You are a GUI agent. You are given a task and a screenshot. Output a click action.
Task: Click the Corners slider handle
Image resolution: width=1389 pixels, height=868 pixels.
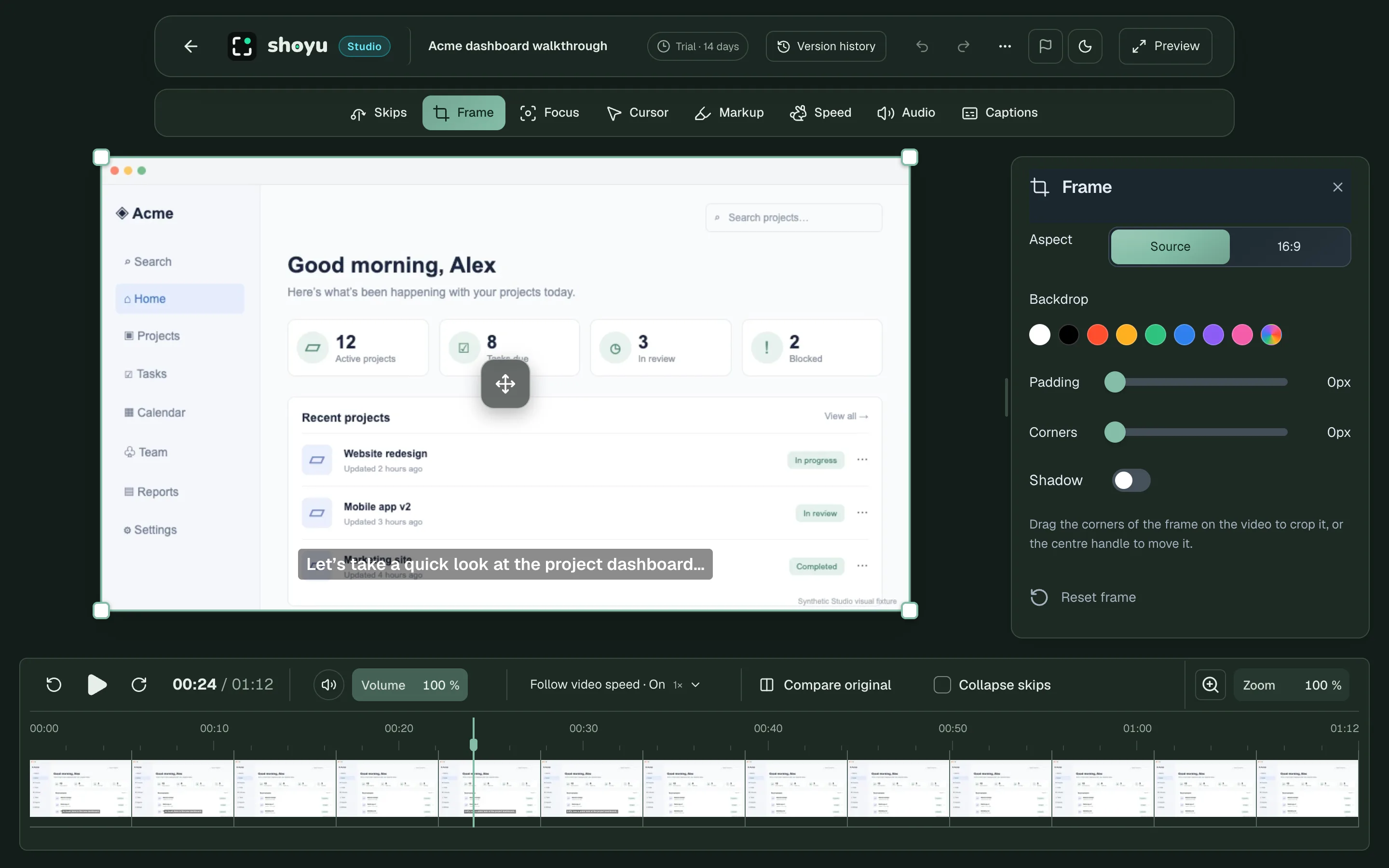pyautogui.click(x=1115, y=432)
